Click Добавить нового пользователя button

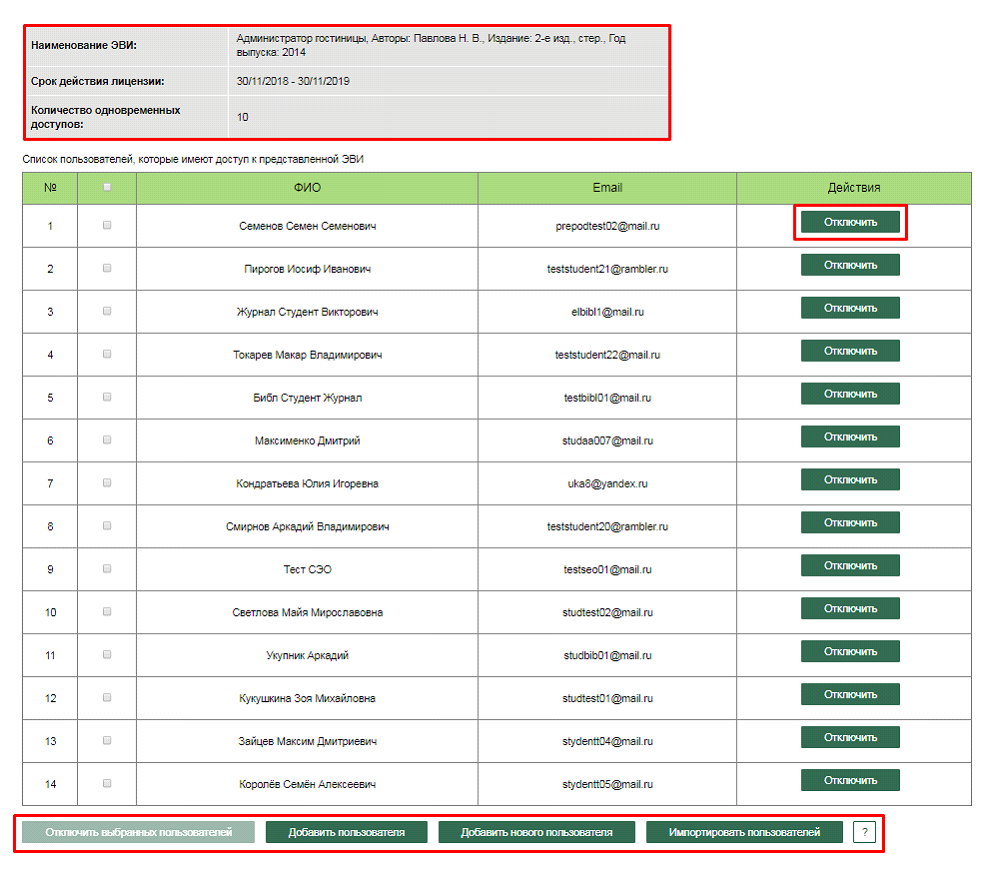pyautogui.click(x=537, y=832)
